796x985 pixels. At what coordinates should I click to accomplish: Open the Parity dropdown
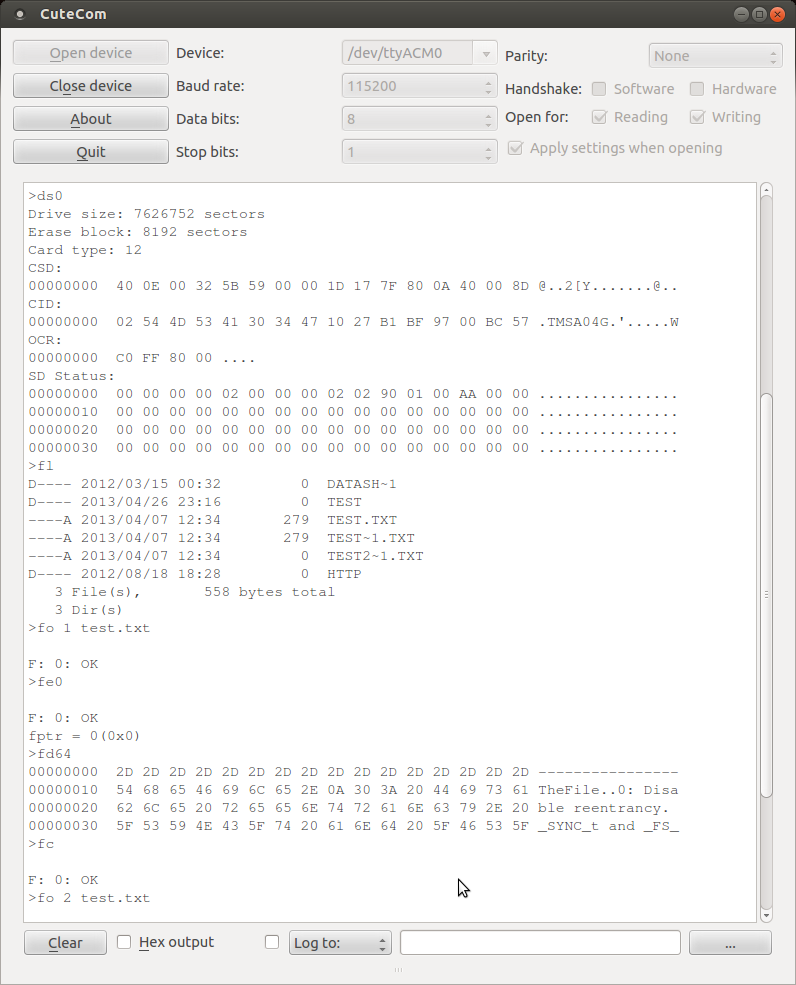[715, 56]
